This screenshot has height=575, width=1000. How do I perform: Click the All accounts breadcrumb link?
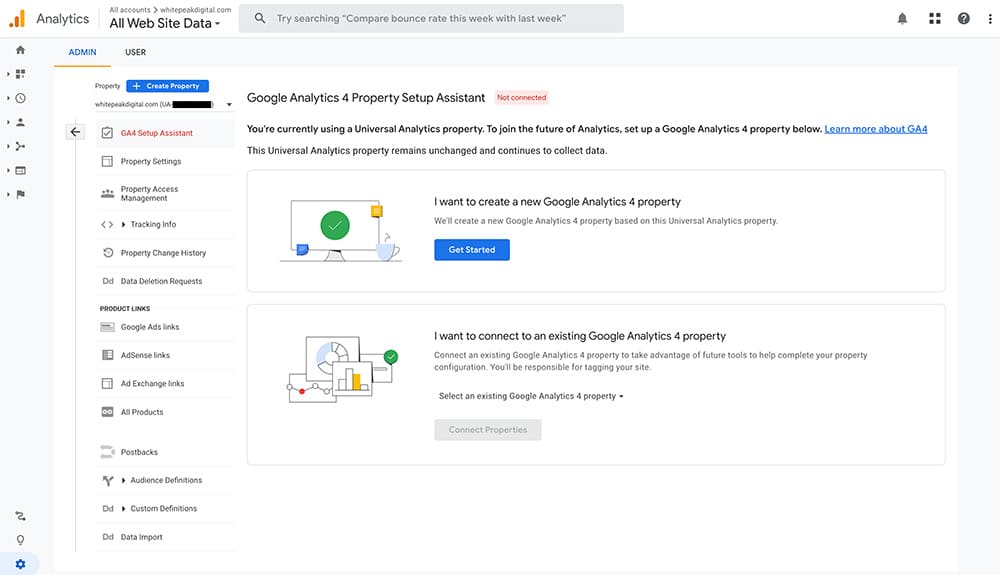tap(129, 10)
